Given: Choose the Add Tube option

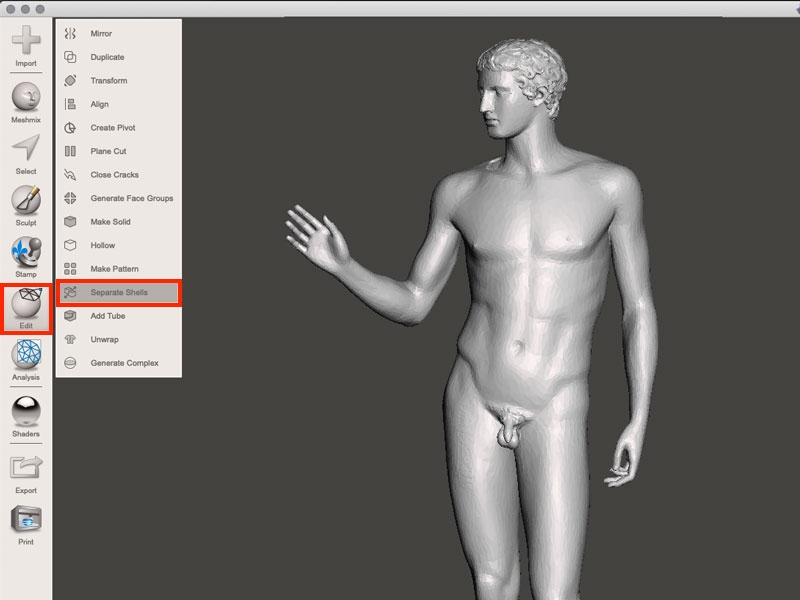Looking at the screenshot, I should coord(108,316).
